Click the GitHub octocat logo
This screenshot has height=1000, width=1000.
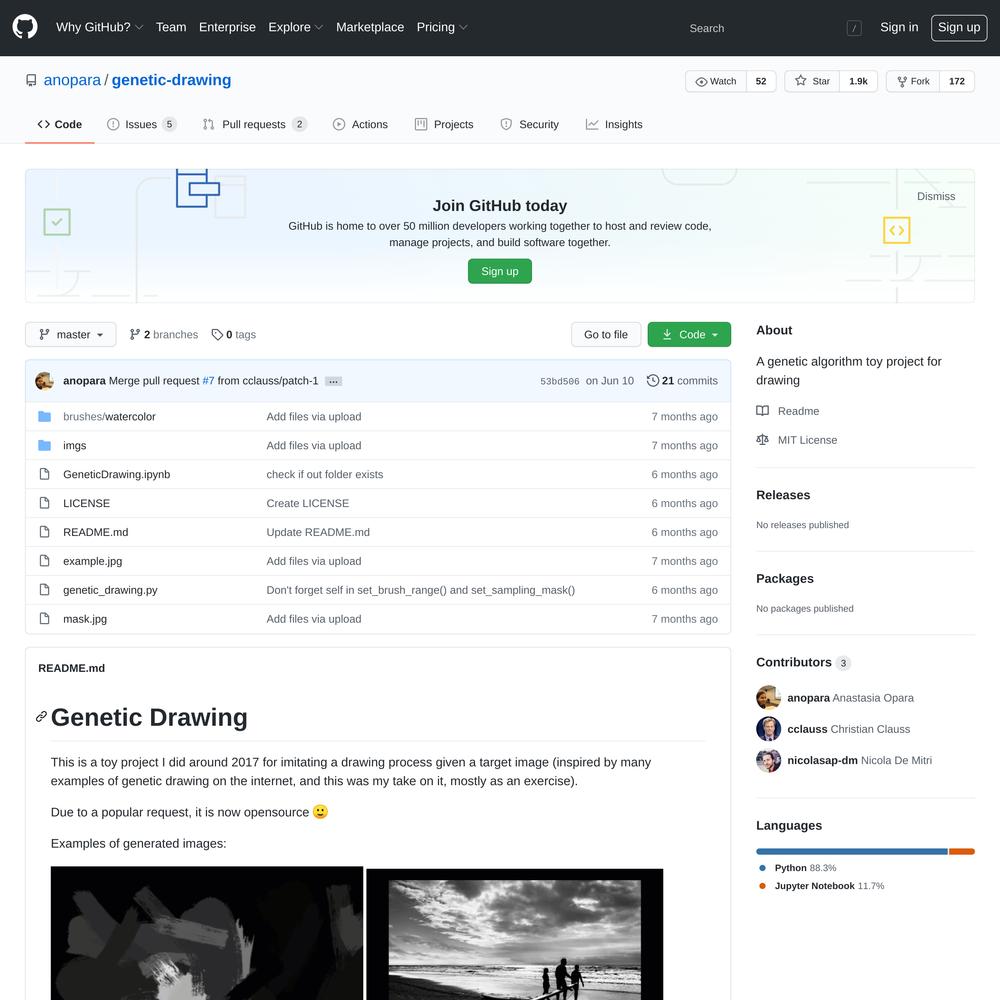coord(25,27)
